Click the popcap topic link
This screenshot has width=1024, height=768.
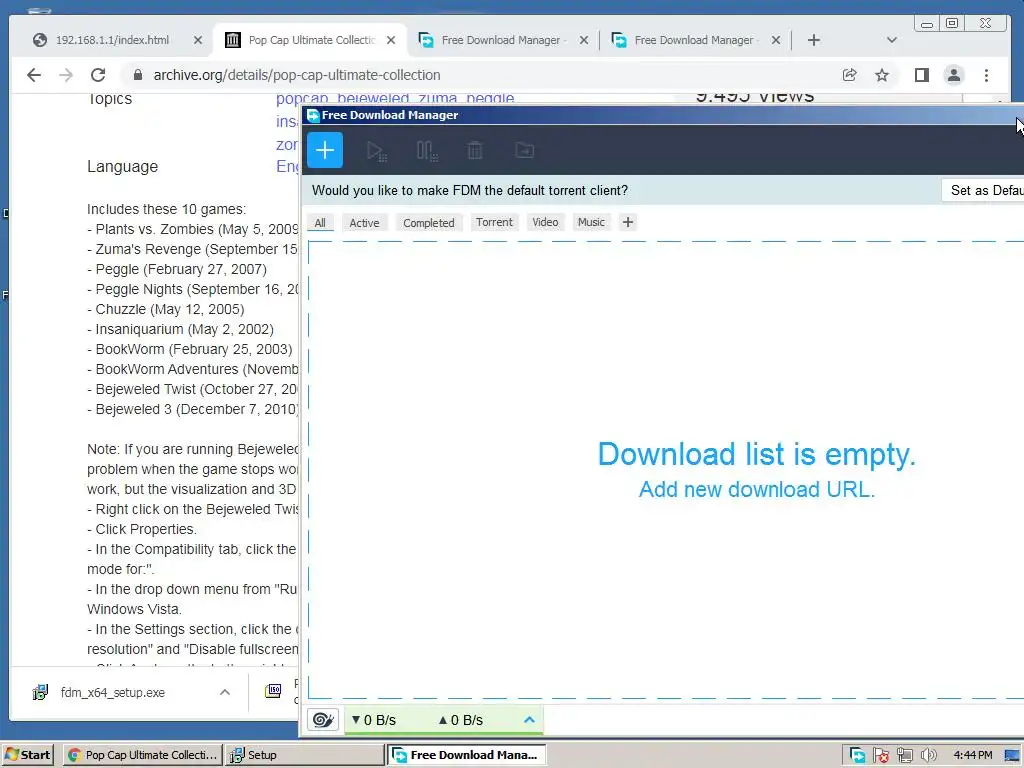click(302, 99)
